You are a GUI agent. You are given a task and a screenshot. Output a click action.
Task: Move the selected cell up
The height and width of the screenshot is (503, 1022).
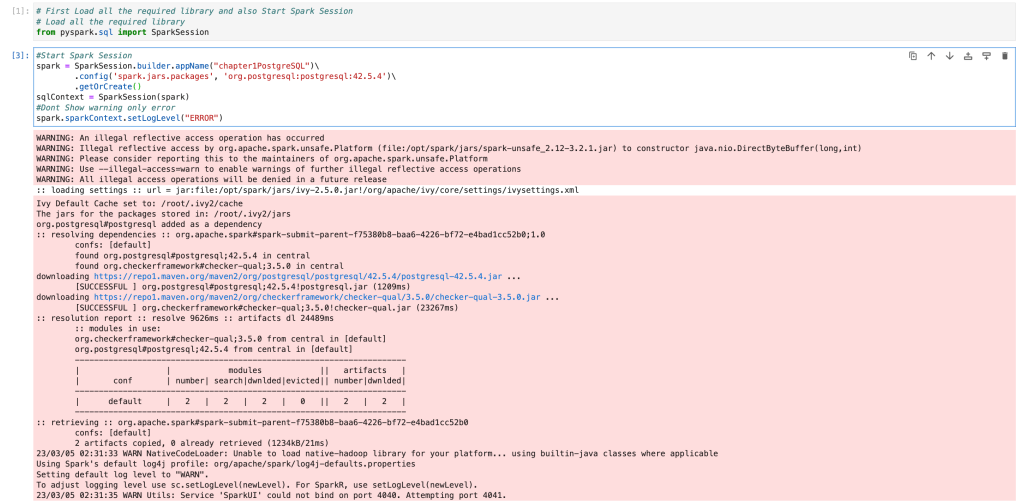click(931, 56)
